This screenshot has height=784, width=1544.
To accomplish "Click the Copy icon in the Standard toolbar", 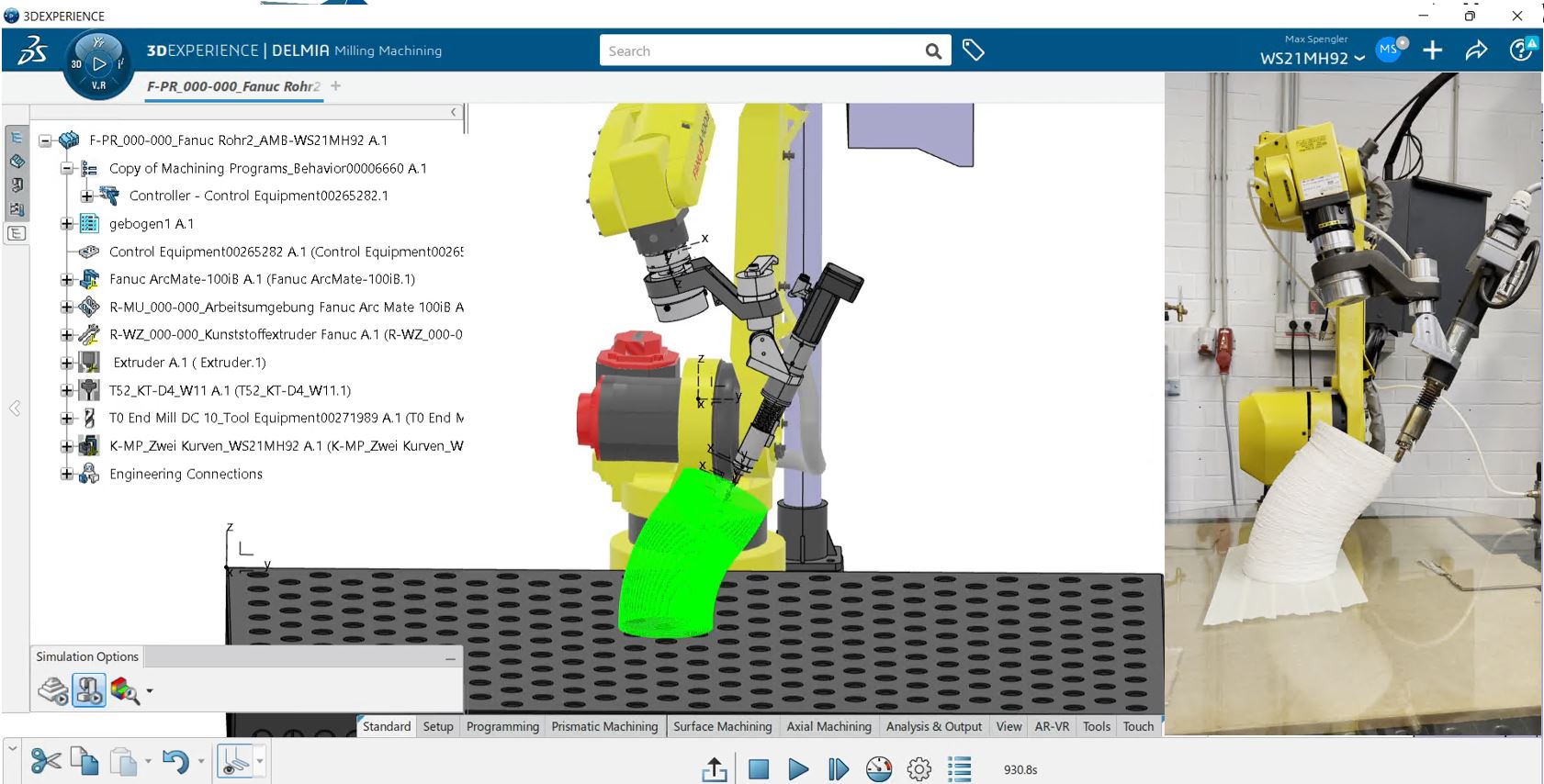I will coord(85,761).
